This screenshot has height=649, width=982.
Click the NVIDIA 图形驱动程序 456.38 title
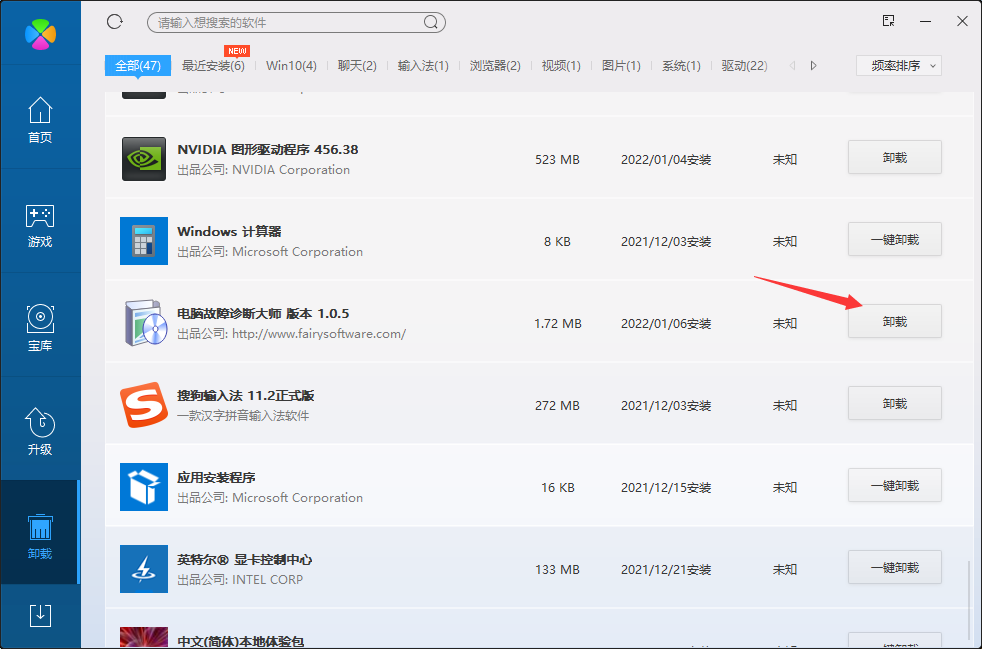pos(267,150)
